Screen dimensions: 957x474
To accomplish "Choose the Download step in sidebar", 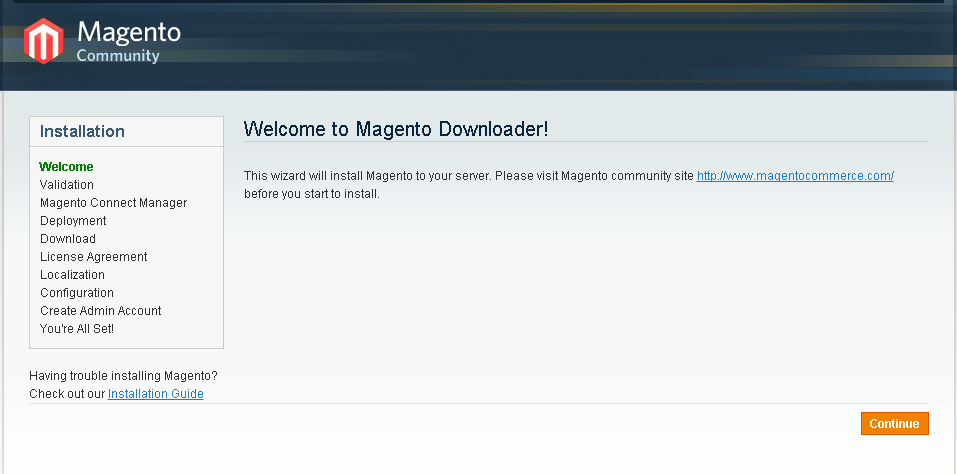I will pos(68,239).
